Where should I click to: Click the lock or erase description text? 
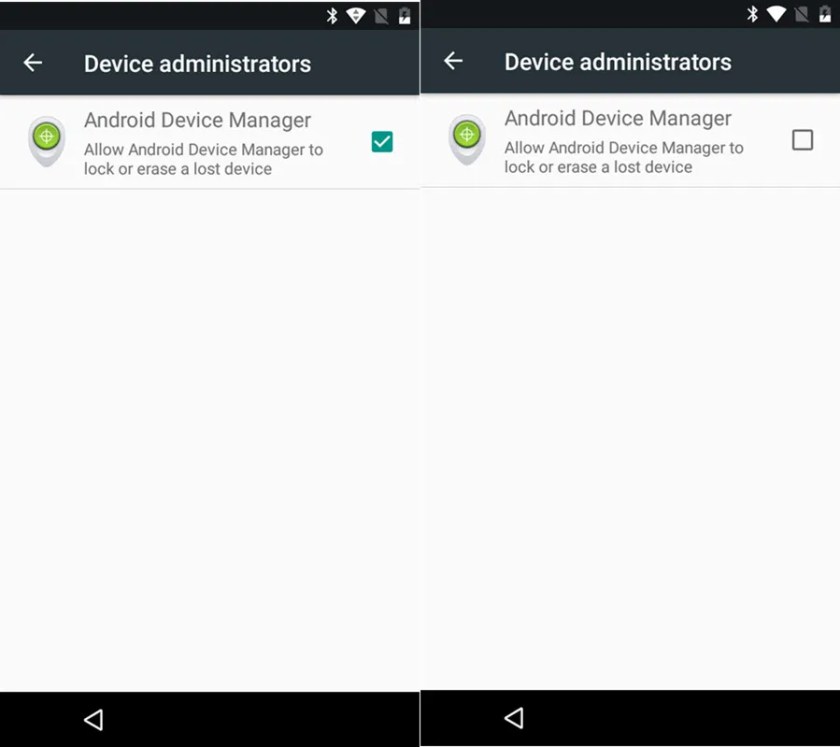pyautogui.click(x=200, y=159)
